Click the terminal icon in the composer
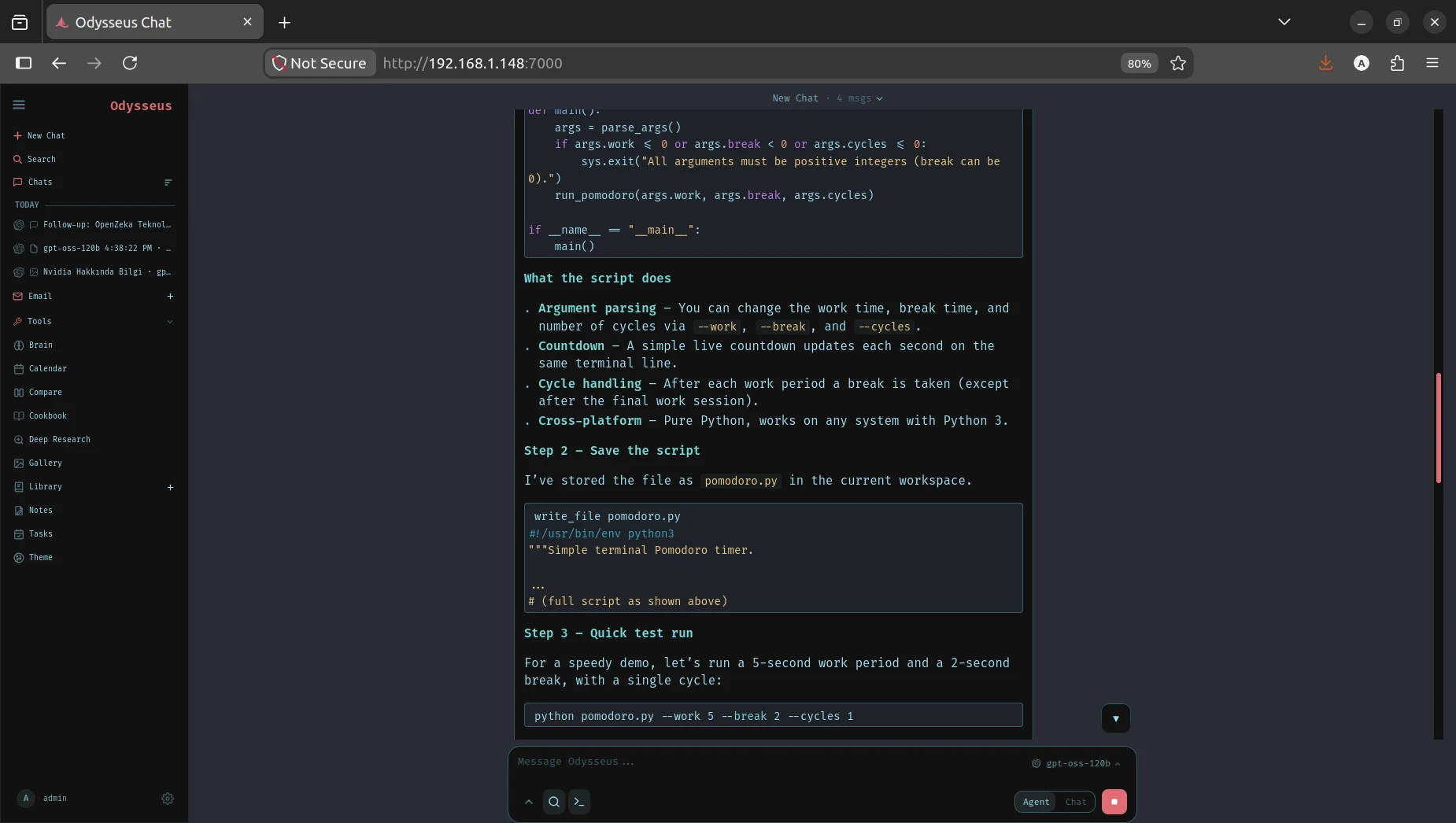The image size is (1456, 823). click(x=579, y=802)
